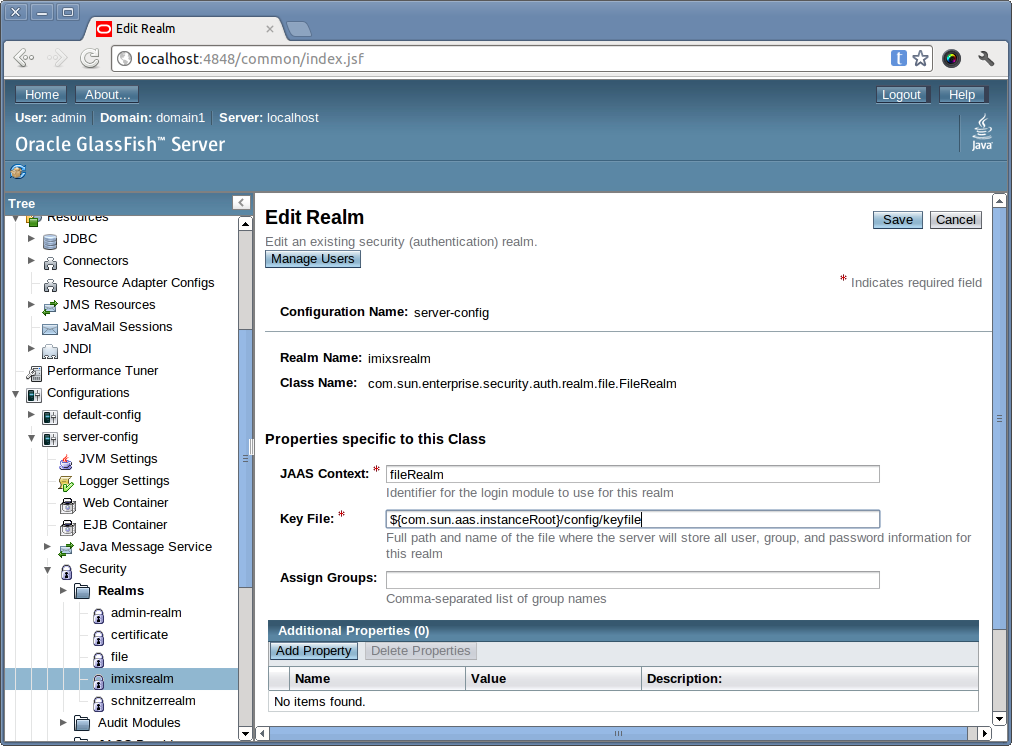Screen dimensions: 1012x746
Task: Open the About dialog
Action: click(107, 94)
